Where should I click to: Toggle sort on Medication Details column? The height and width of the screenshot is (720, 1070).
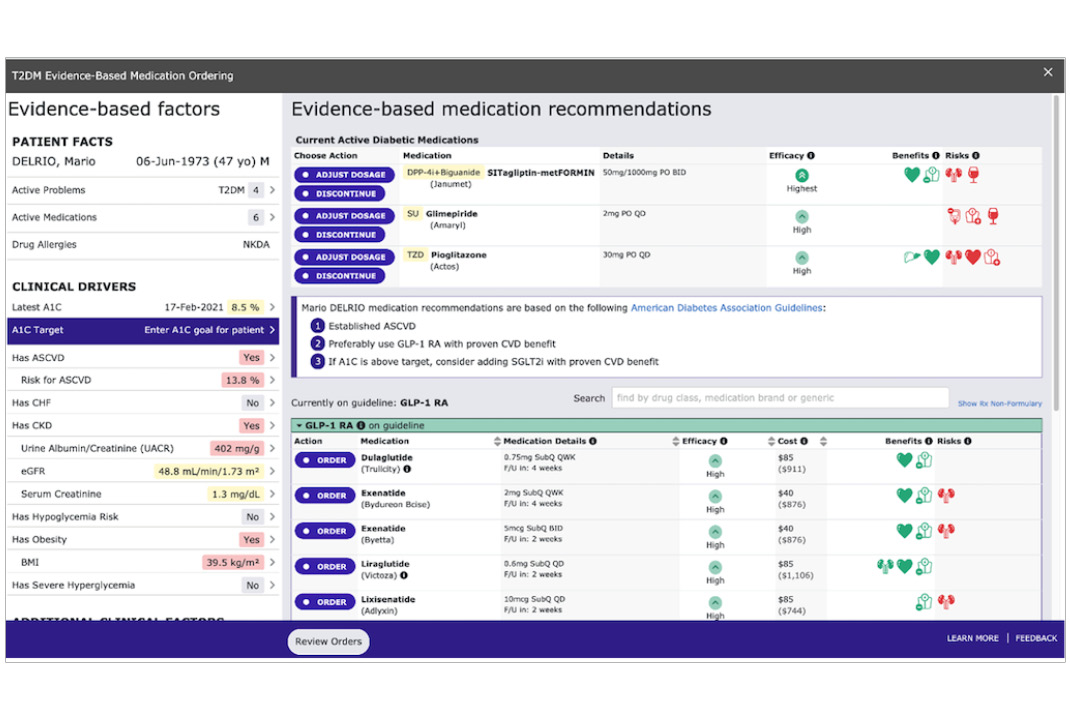[x=498, y=441]
